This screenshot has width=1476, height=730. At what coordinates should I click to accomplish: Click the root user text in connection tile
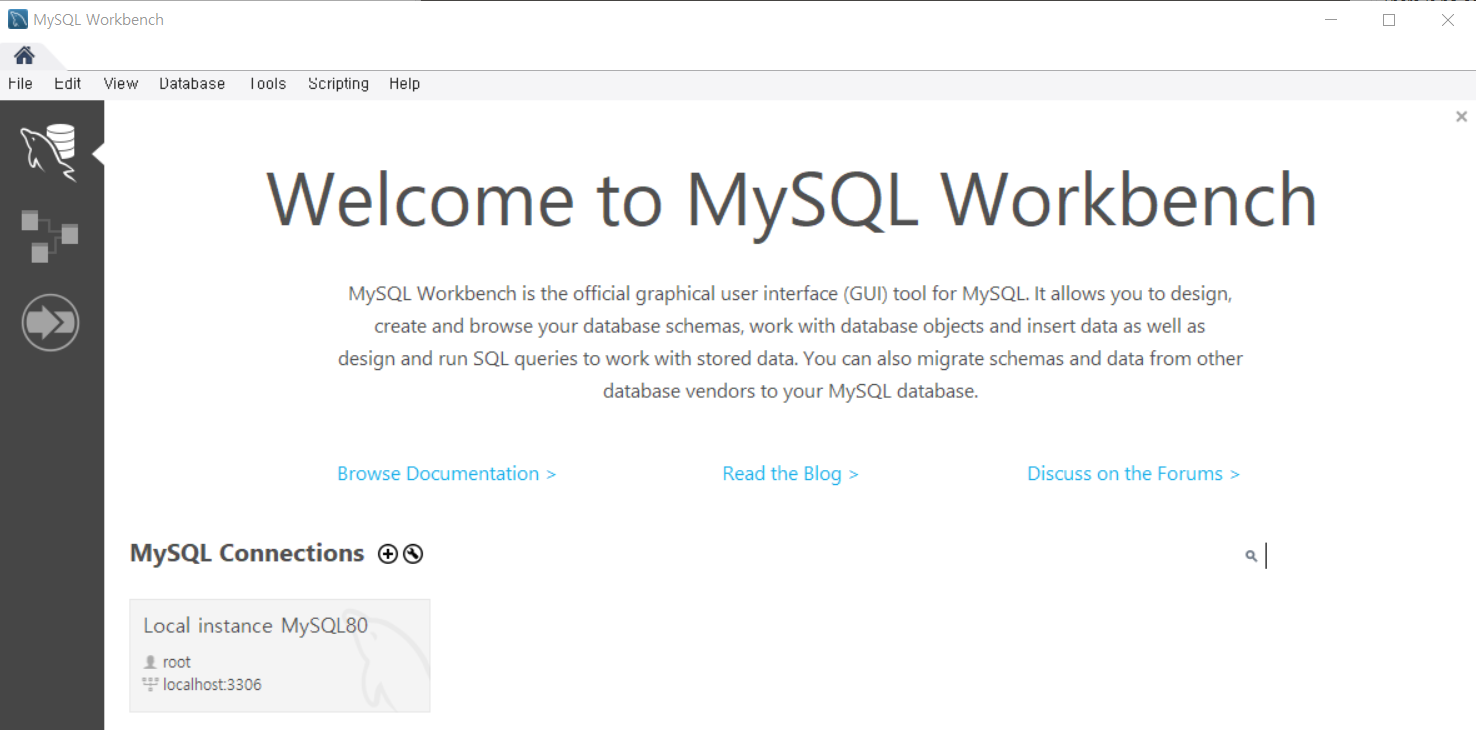click(x=176, y=662)
